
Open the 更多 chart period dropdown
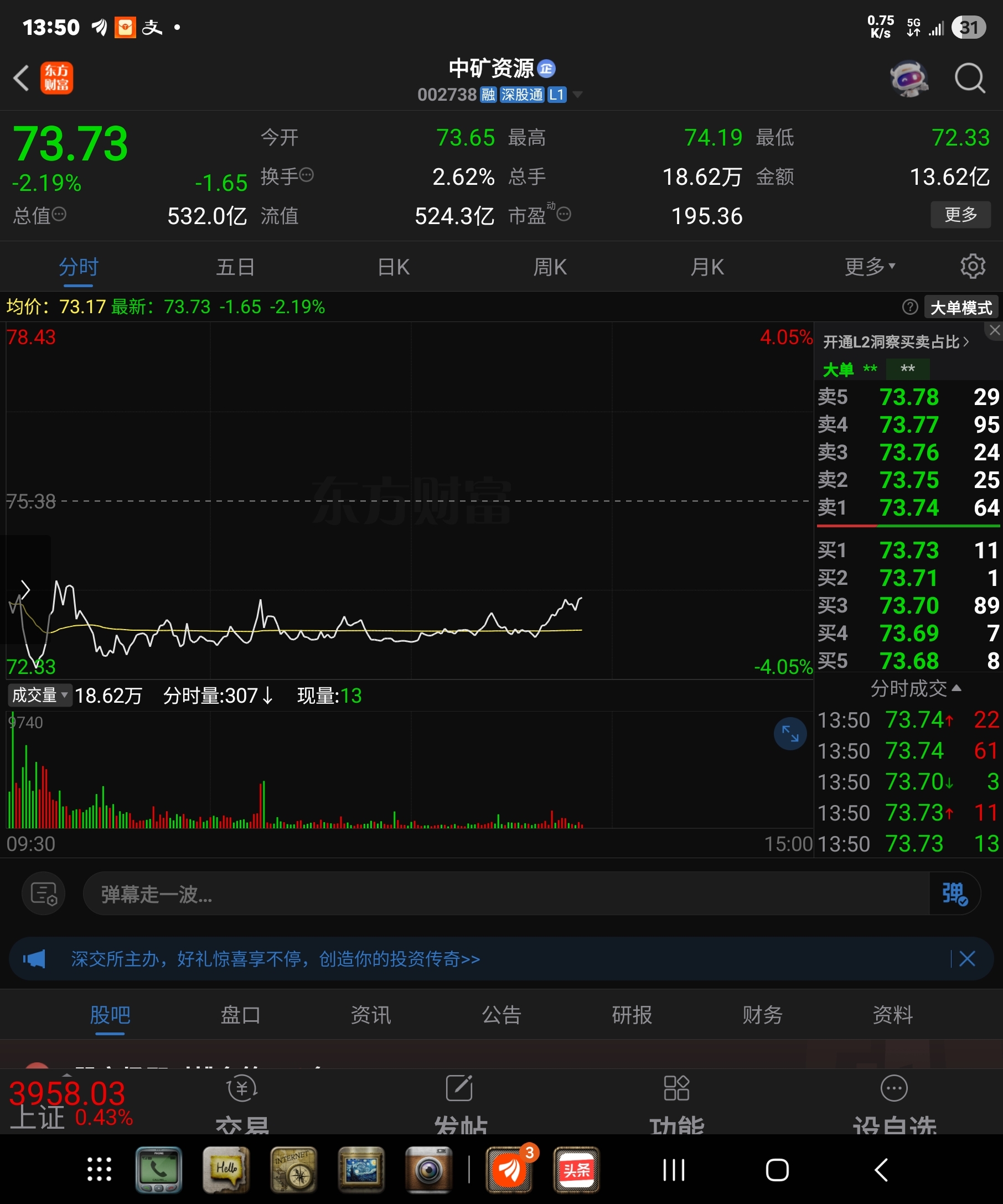(870, 267)
